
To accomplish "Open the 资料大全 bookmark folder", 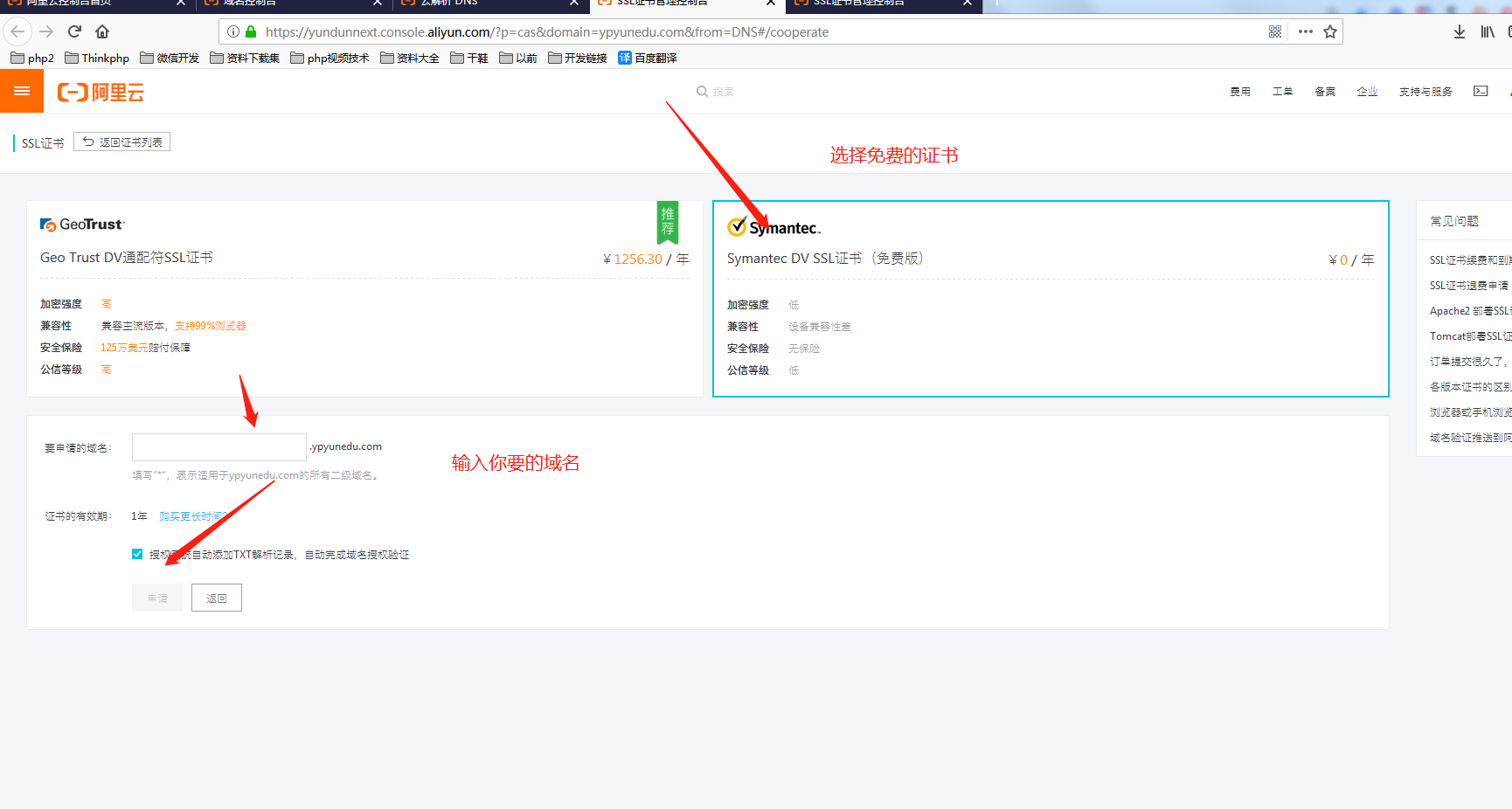I will (x=410, y=59).
